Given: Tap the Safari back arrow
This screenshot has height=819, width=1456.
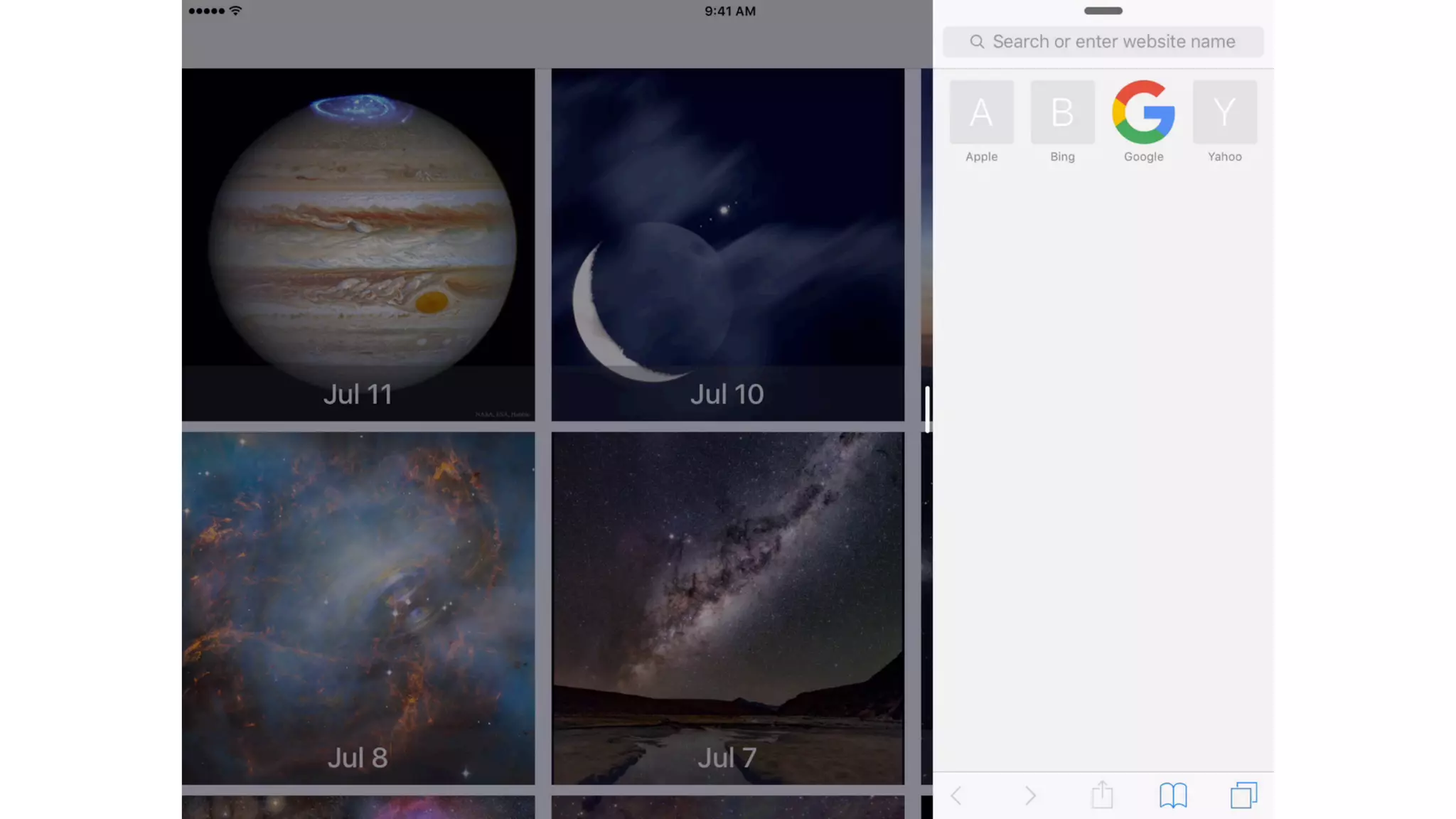Looking at the screenshot, I should [956, 796].
